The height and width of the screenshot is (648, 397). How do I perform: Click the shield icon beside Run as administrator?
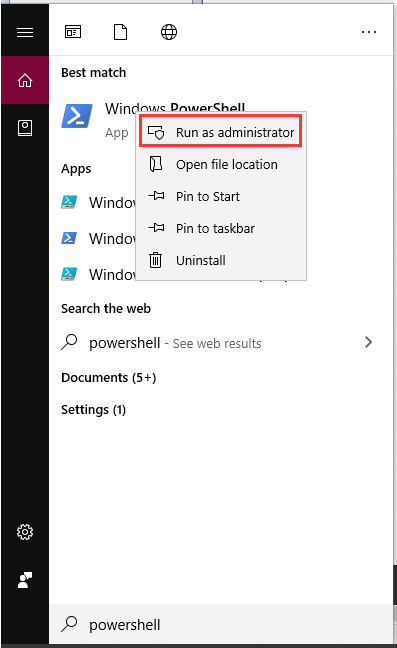click(x=156, y=132)
